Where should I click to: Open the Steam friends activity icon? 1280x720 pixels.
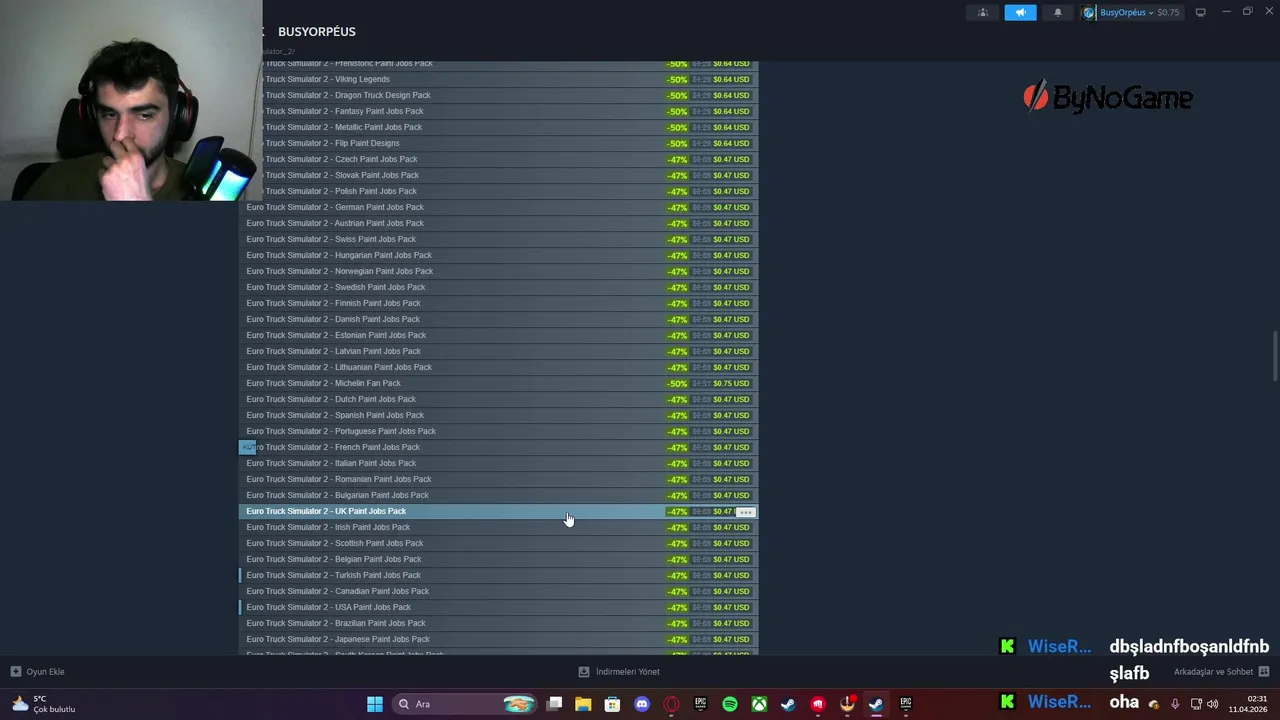983,13
